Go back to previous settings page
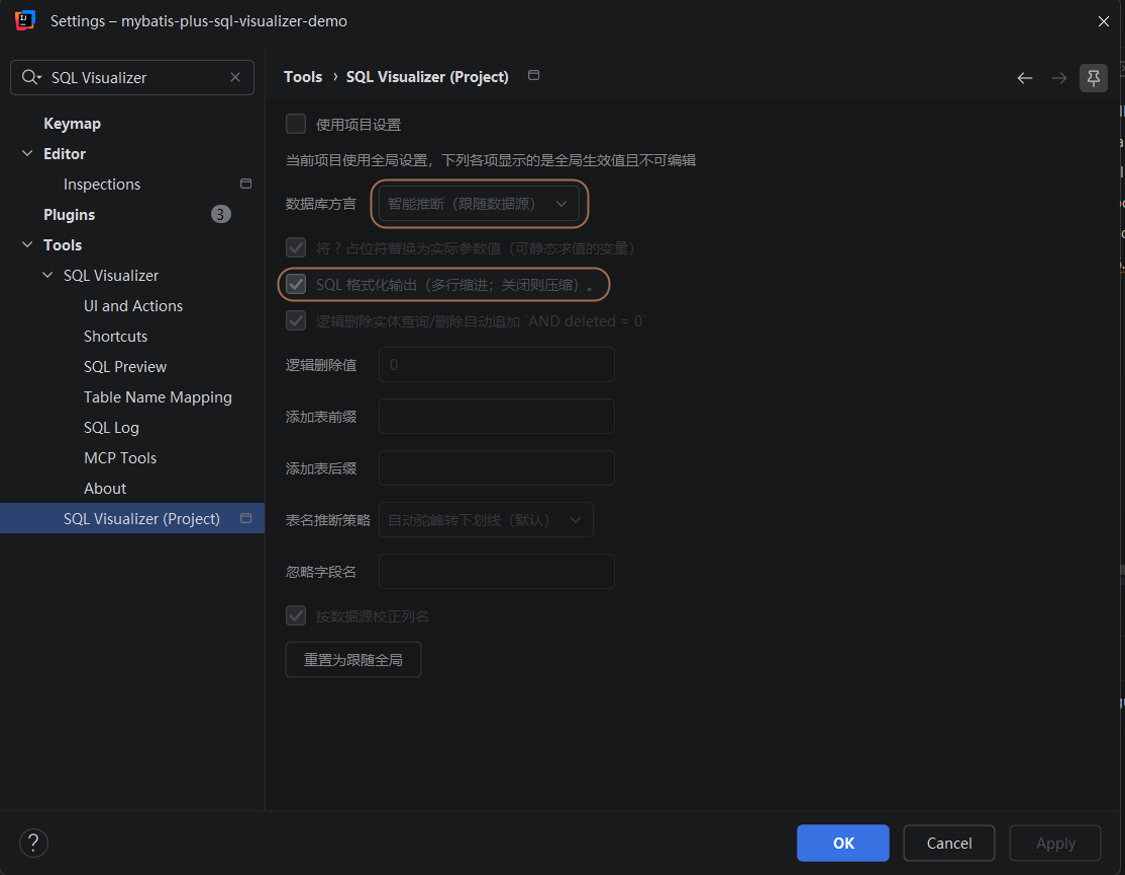This screenshot has height=875, width=1125. 1025,77
